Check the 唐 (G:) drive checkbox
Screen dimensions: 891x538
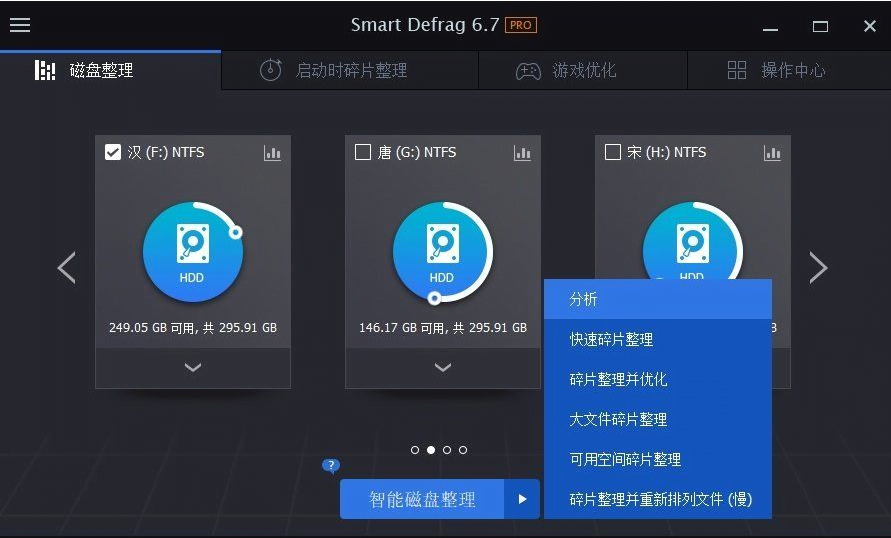(363, 152)
